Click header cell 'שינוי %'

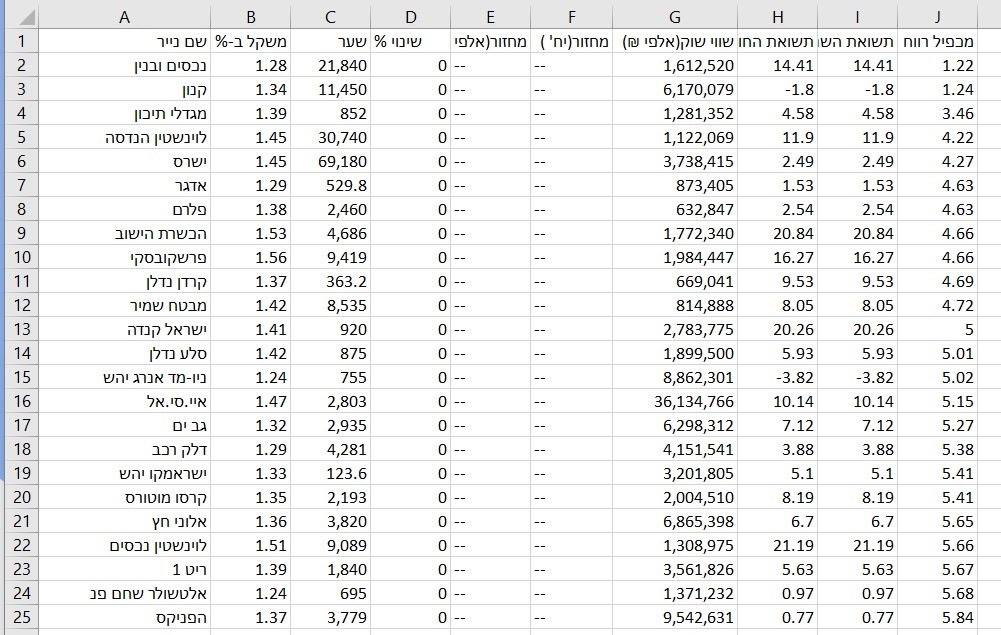(410, 41)
